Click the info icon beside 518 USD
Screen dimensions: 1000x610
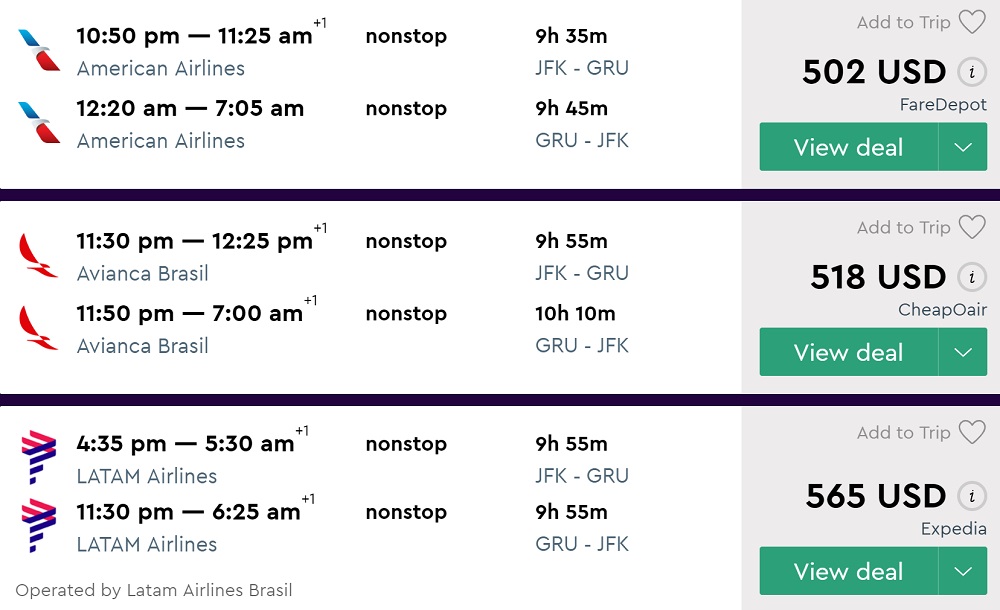point(970,277)
